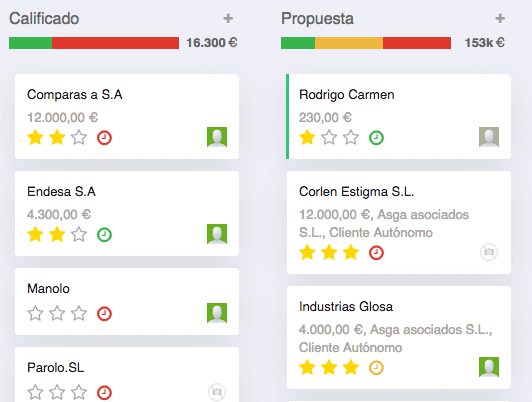Add a new card in Propuesta column

[x=500, y=18]
